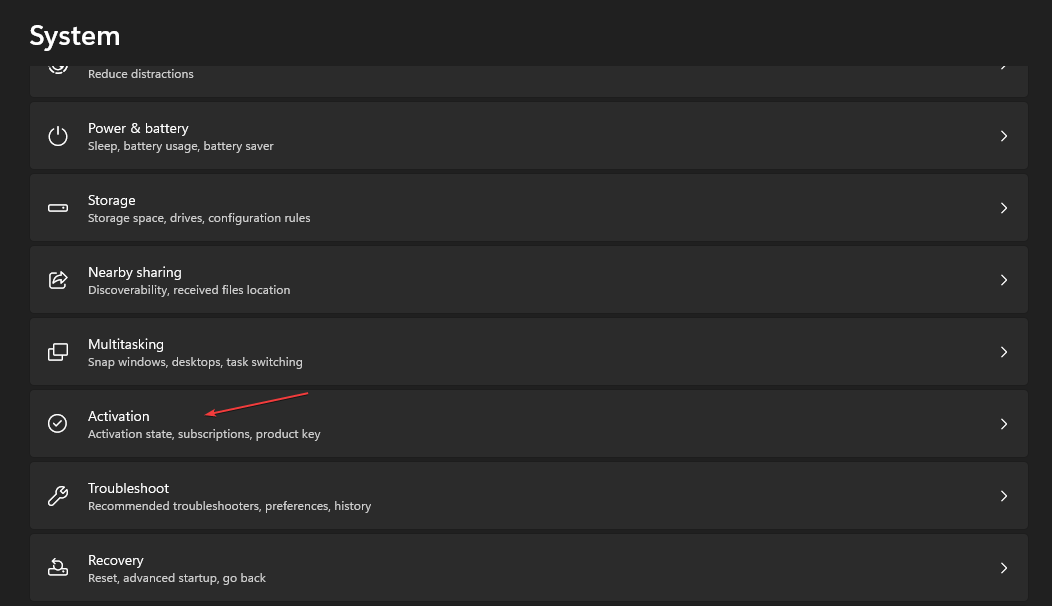Expand the Troubleshoot chevron arrow
The image size is (1052, 606).
click(1004, 495)
